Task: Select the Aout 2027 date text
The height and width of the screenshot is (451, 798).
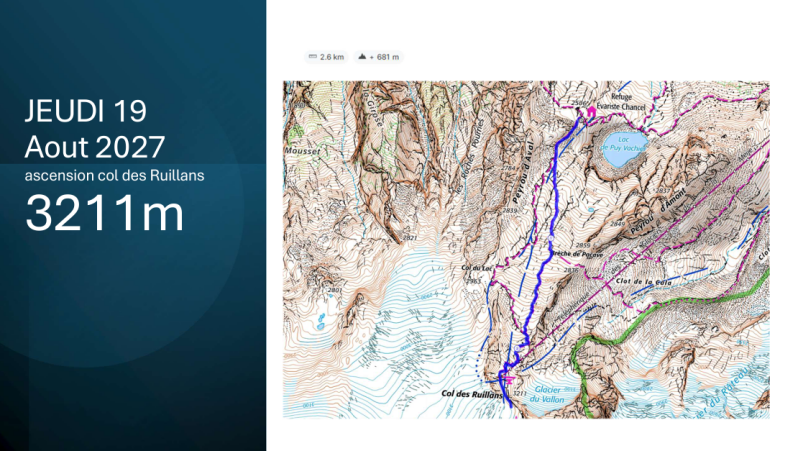Action: tap(95, 147)
